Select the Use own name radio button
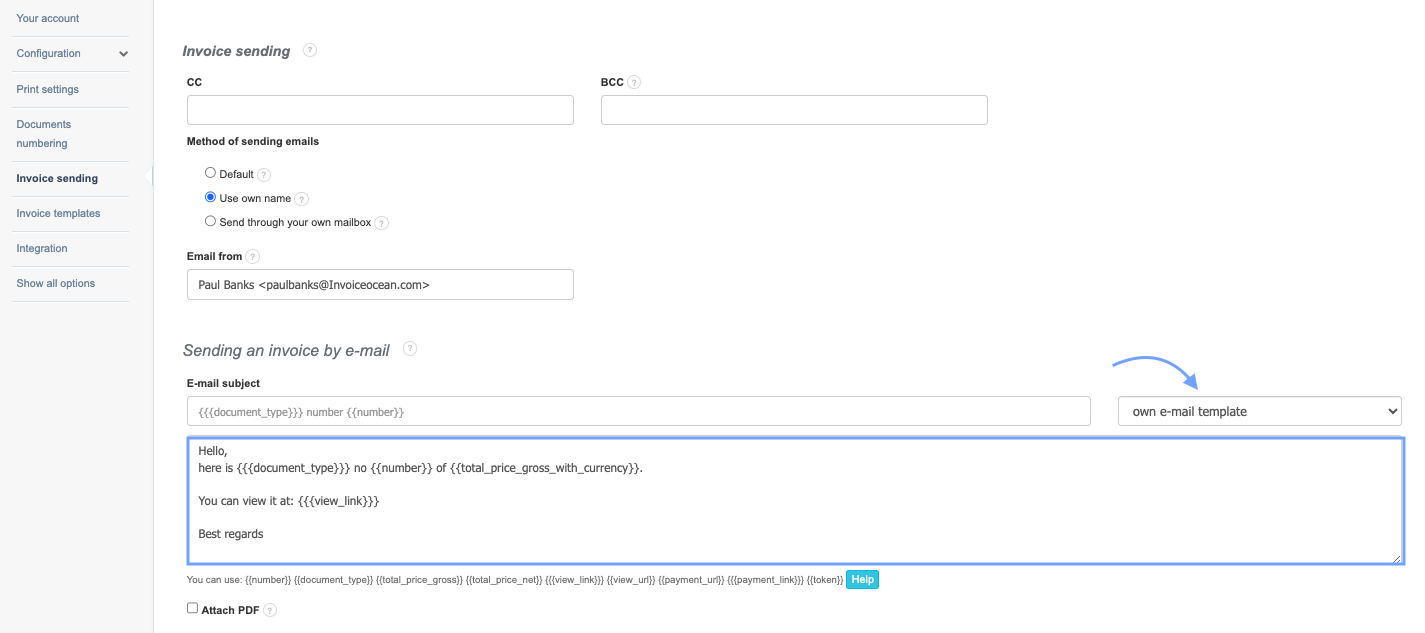This screenshot has height=633, width=1425. tap(210, 197)
